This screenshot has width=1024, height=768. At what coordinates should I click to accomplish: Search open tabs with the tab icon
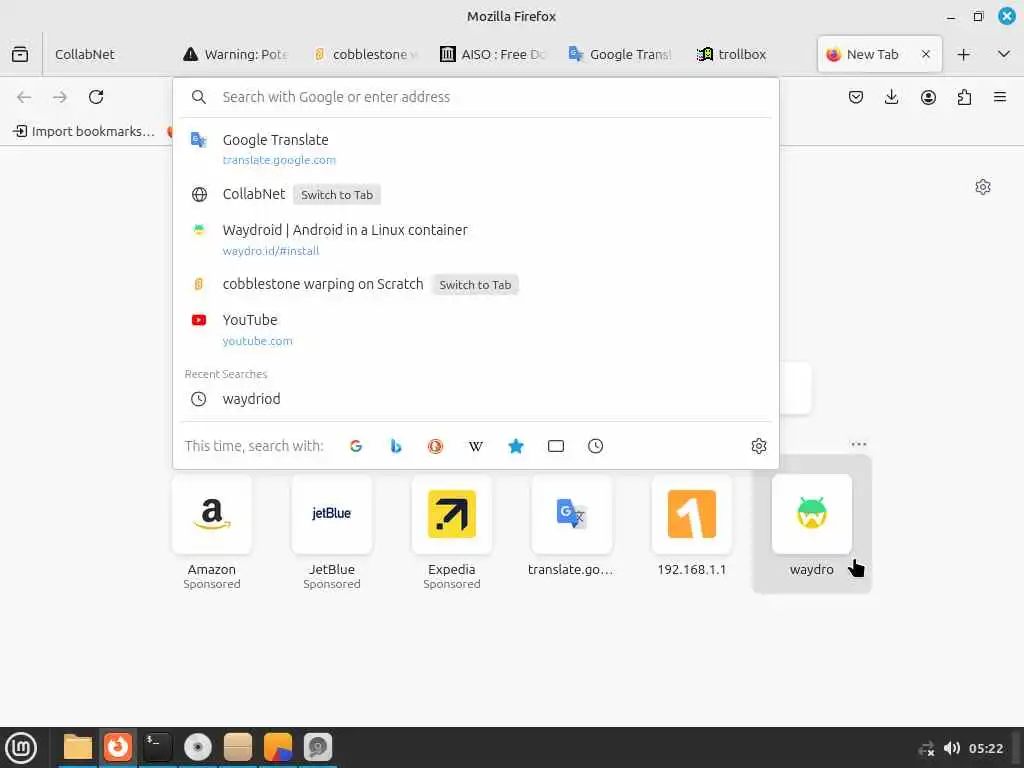click(556, 446)
